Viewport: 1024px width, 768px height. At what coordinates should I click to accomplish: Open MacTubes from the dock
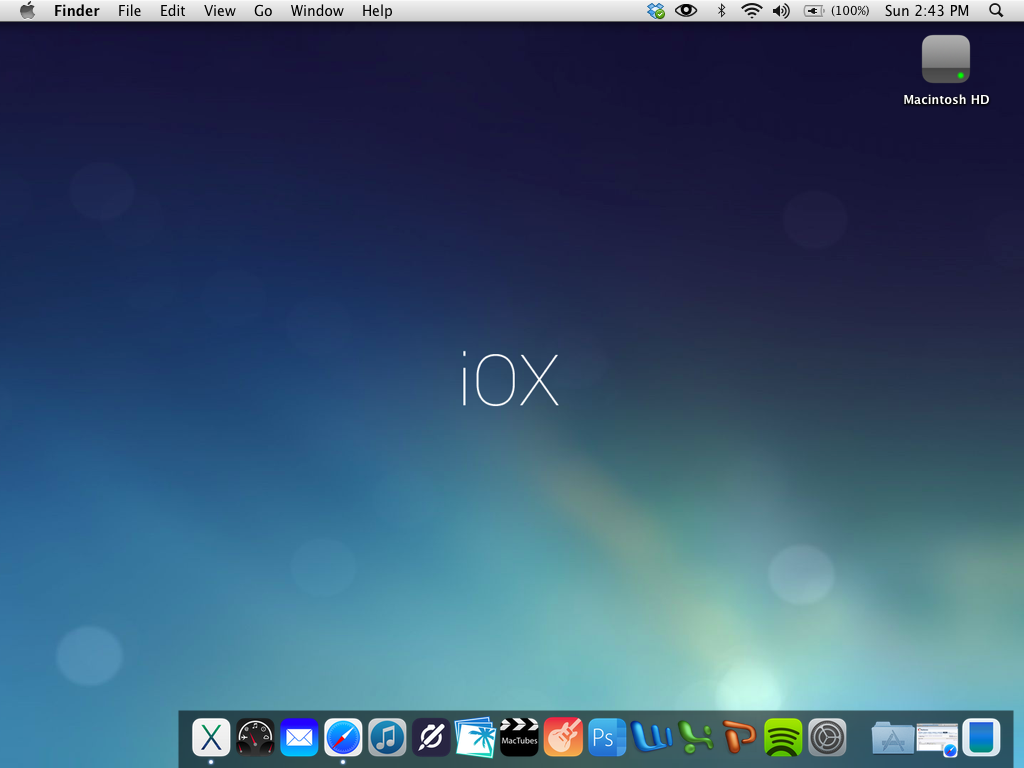click(x=519, y=737)
